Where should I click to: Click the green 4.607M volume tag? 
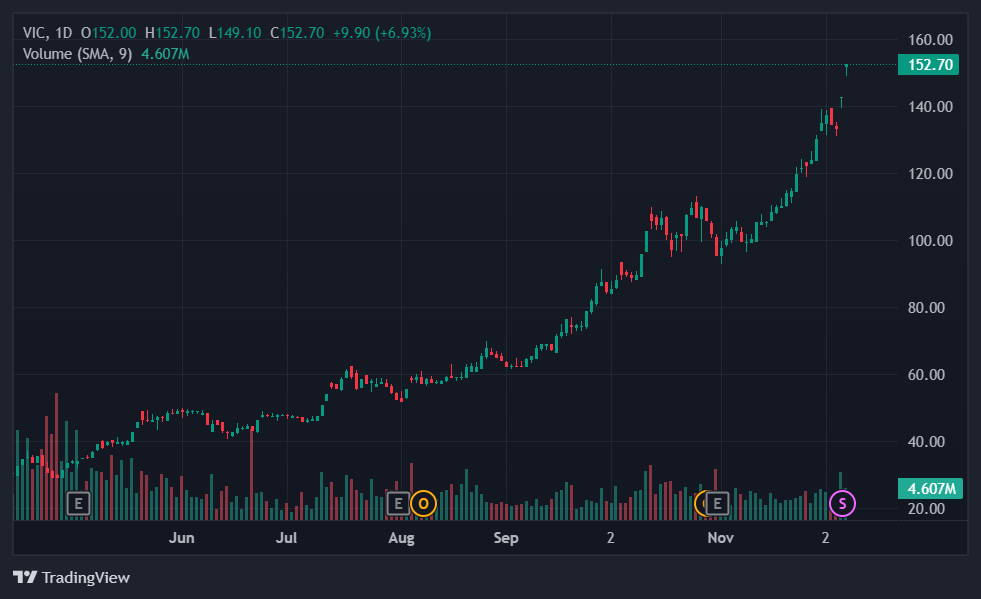point(928,489)
